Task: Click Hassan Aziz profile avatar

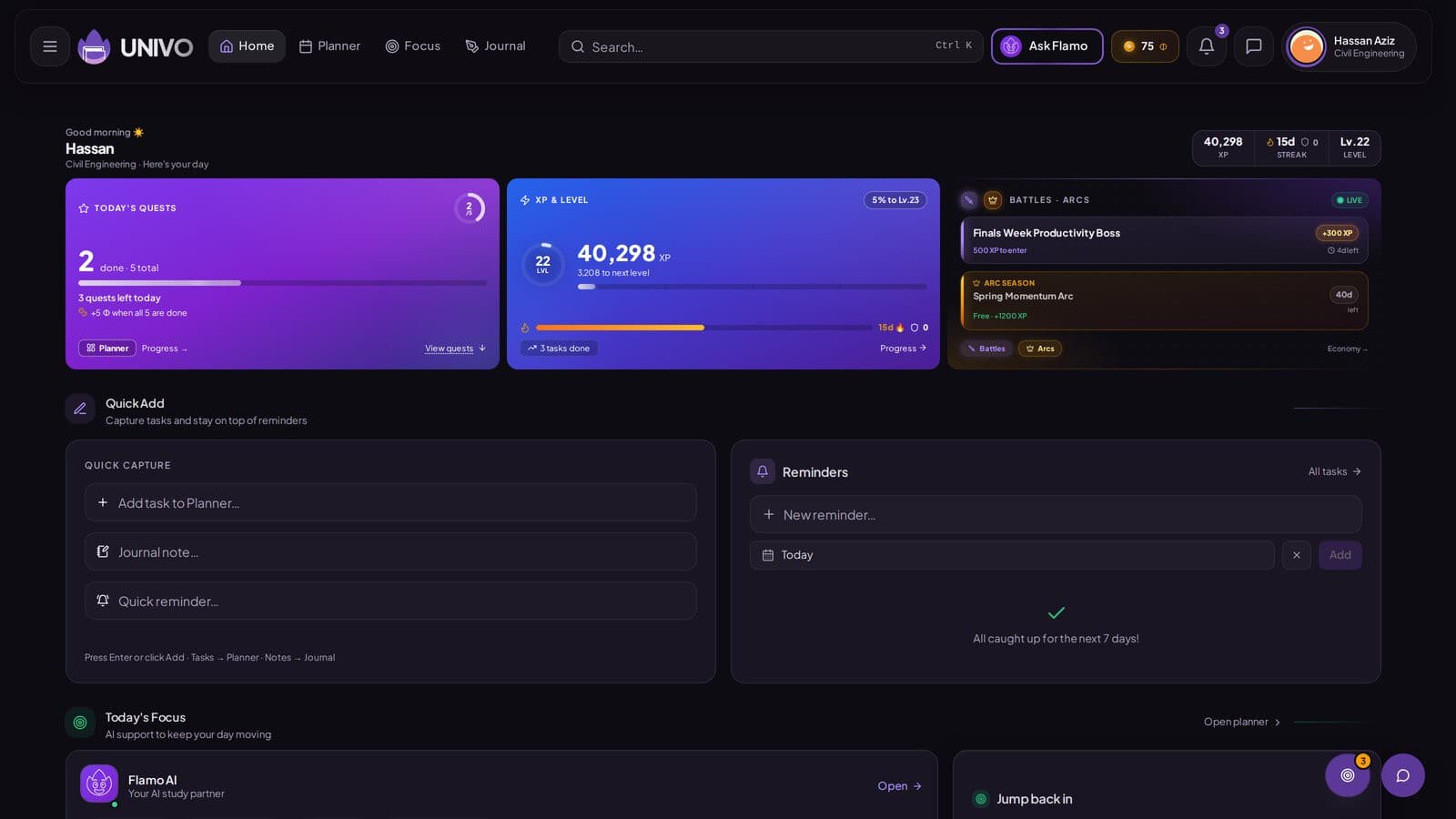Action: (1307, 46)
